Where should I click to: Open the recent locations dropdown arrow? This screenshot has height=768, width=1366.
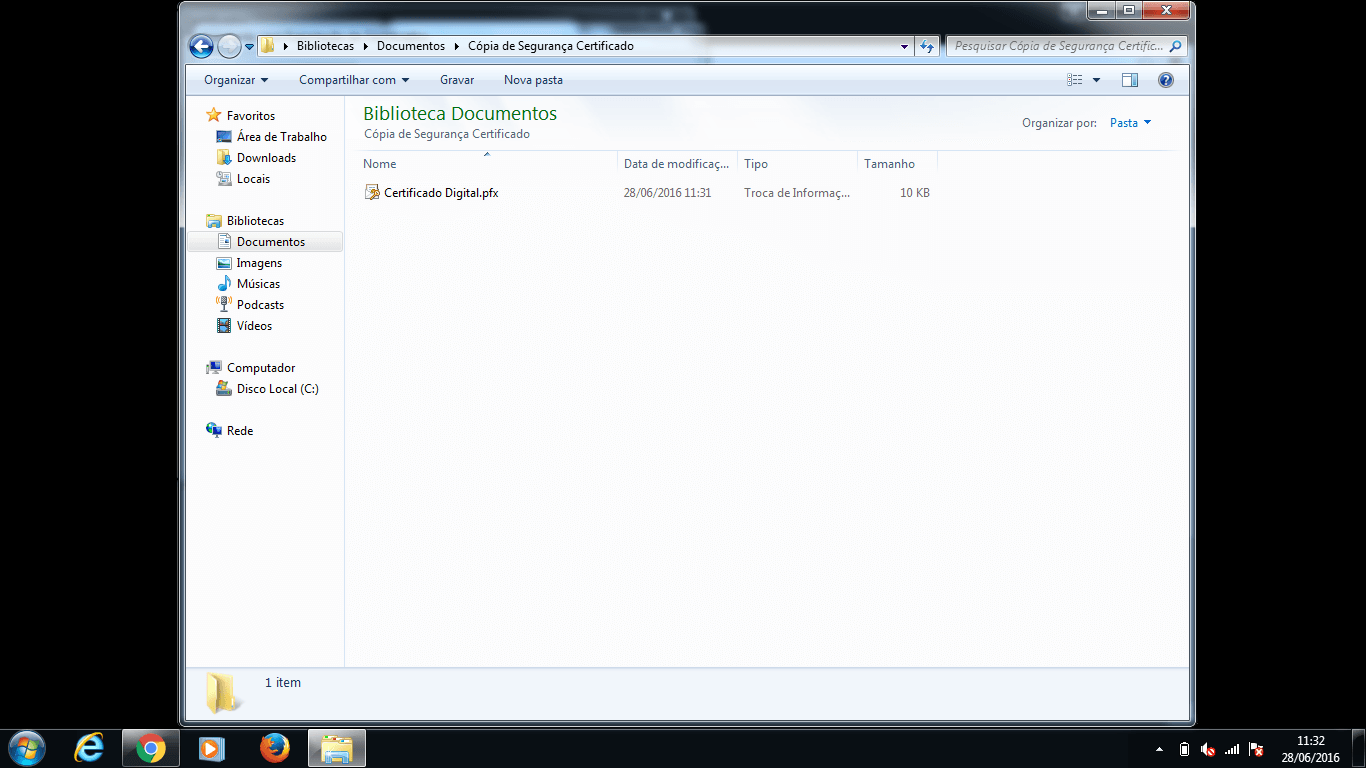(250, 47)
